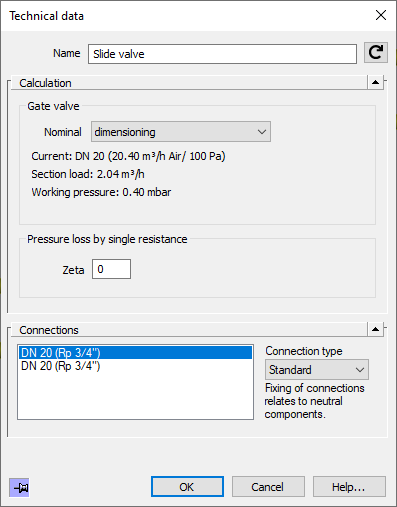397x507 pixels.
Task: Select the second DN 20 (Rp 3/4") entry
Action: [61, 366]
